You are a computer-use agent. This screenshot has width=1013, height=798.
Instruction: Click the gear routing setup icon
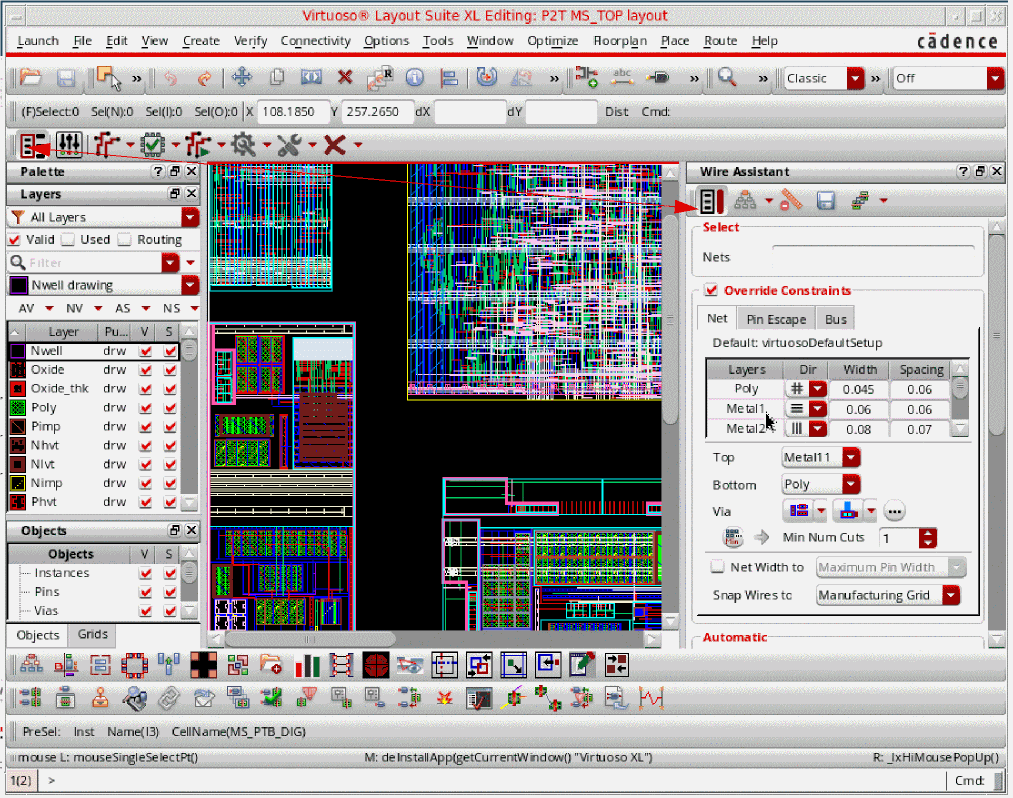point(244,145)
